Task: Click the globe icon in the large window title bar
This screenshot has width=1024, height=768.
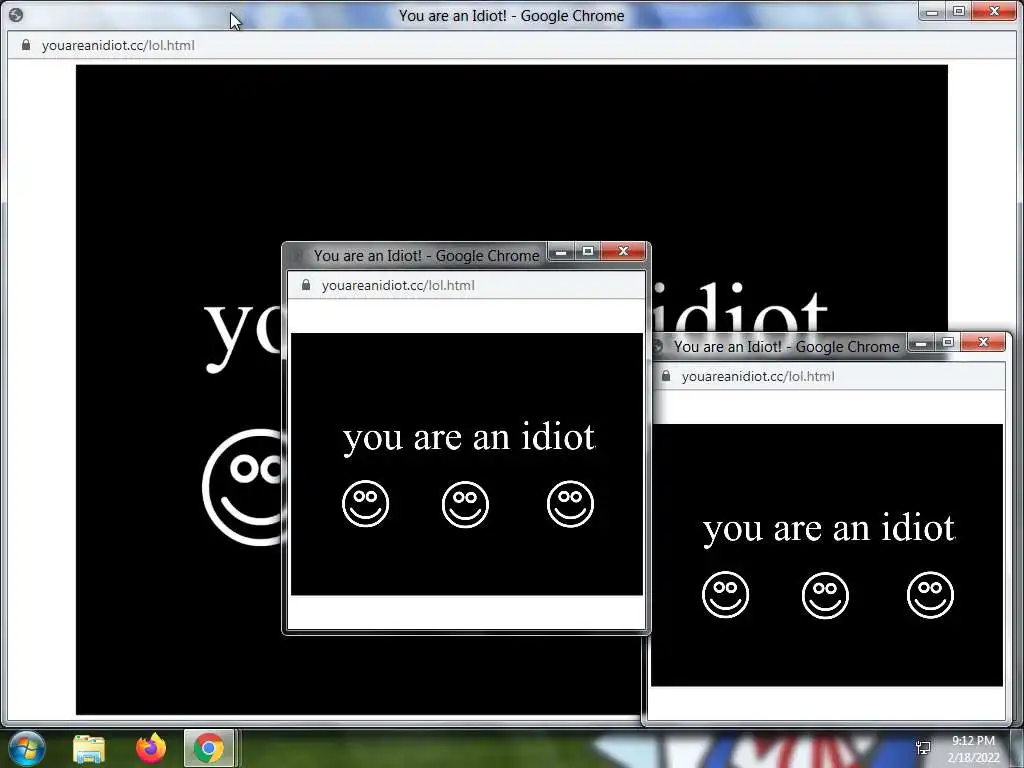Action: tap(16, 15)
